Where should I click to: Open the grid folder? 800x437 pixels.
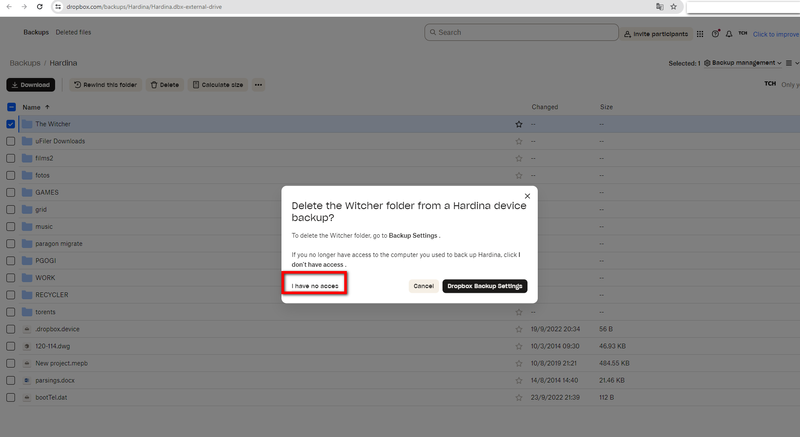pos(41,210)
